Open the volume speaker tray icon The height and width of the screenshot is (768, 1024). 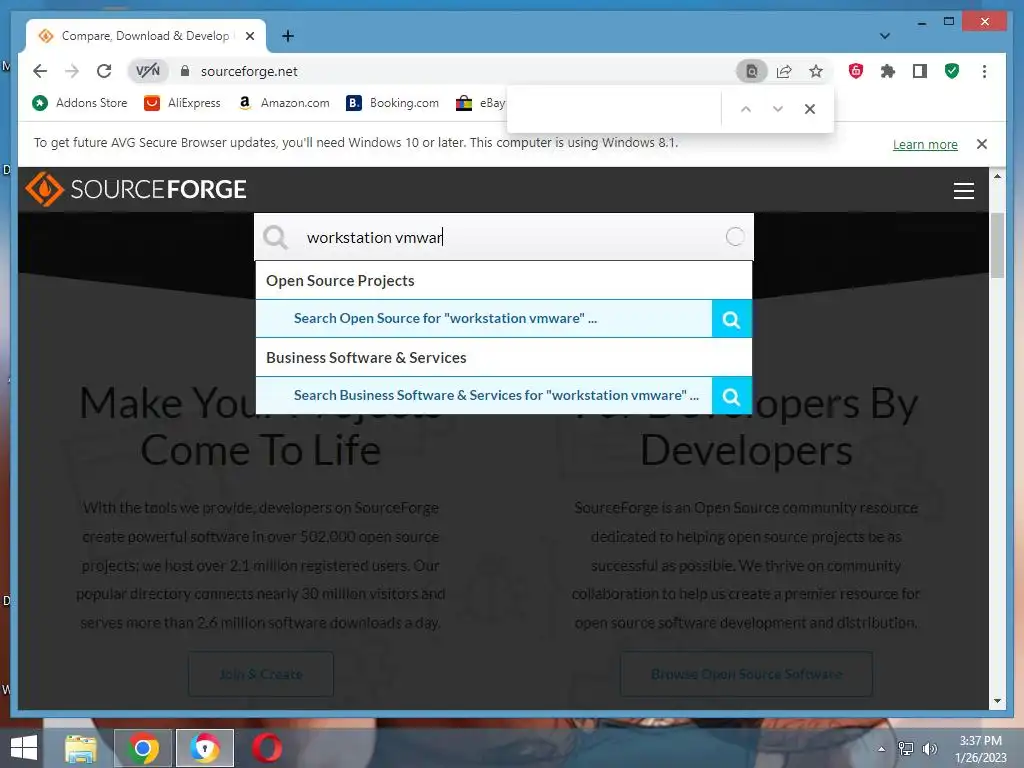pos(929,748)
